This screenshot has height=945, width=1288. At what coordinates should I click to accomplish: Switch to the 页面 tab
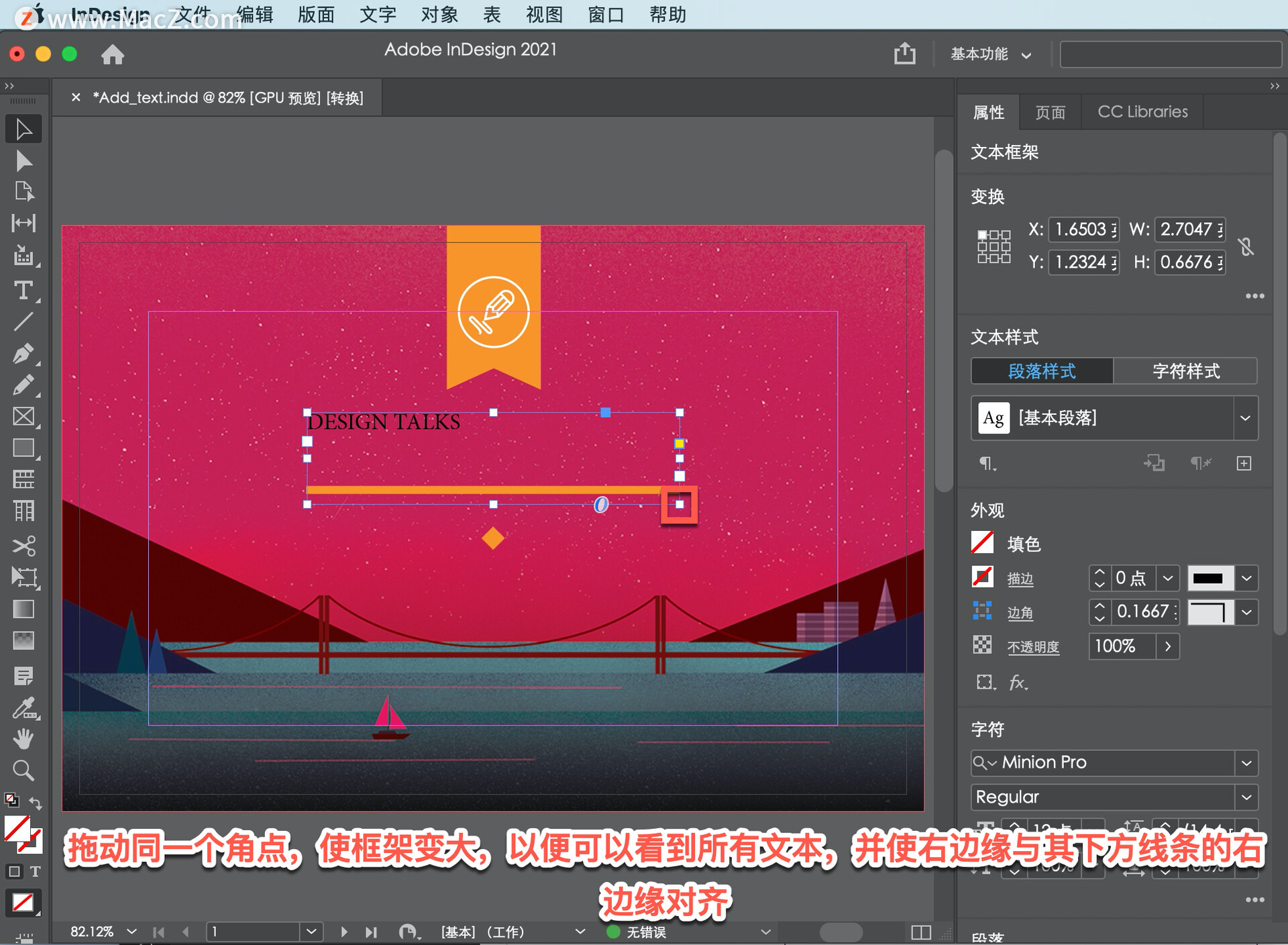(1050, 112)
